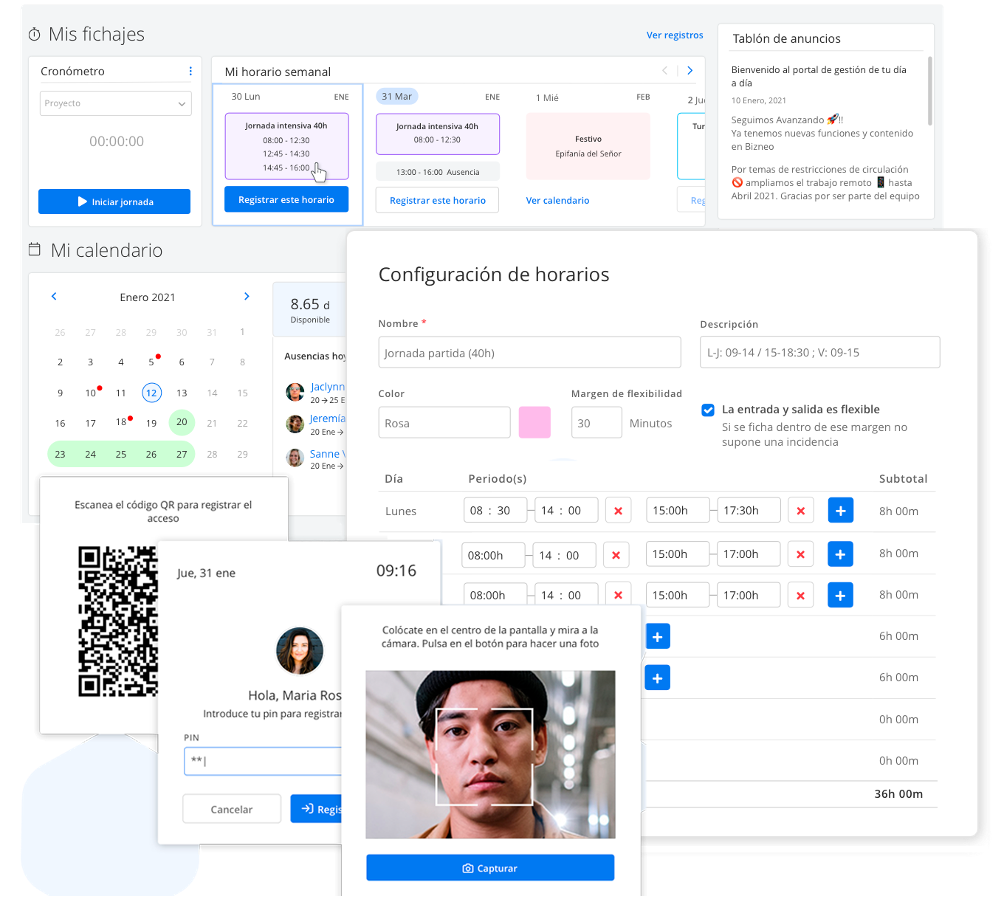This screenshot has width=1004, height=897.
Task: Click the '36h 00m' weekly total
Action: point(898,794)
